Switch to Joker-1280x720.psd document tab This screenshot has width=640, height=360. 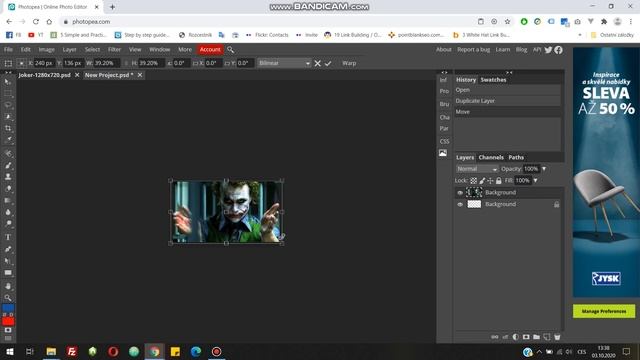(x=44, y=75)
